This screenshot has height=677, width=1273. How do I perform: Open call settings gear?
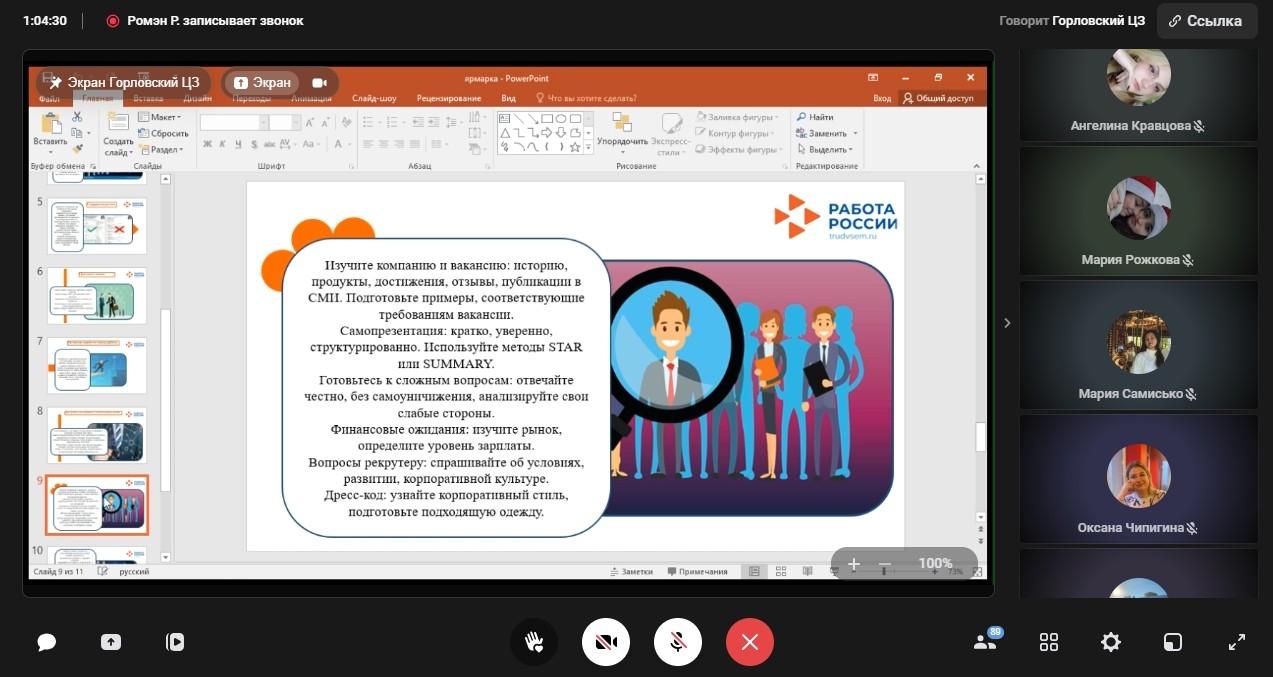tap(1111, 642)
